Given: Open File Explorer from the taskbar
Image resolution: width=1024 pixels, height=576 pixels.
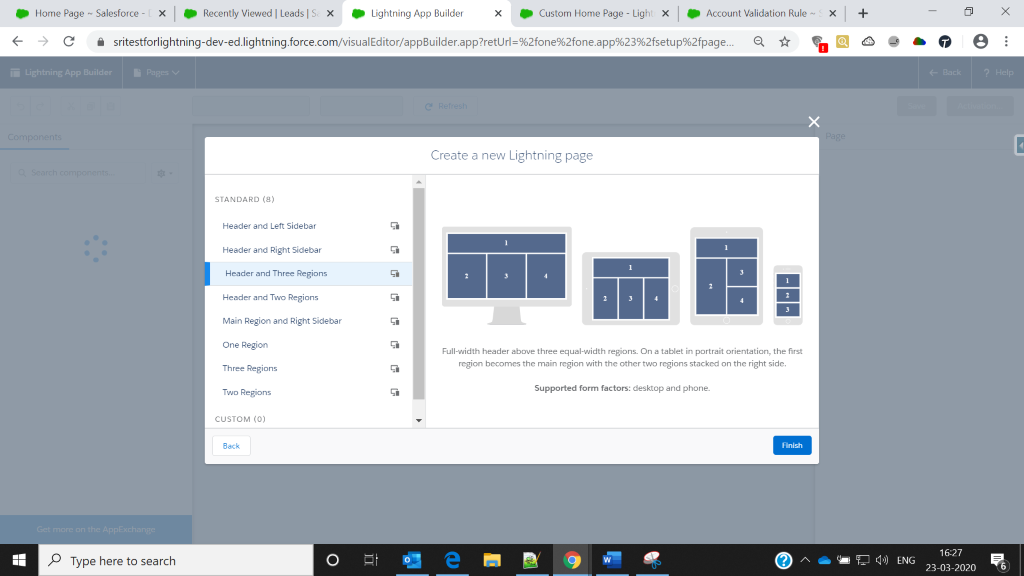Looking at the screenshot, I should 491,561.
